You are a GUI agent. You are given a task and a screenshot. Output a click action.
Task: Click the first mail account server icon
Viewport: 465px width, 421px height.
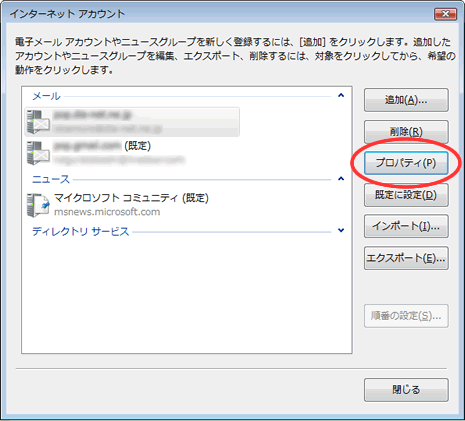pos(38,122)
